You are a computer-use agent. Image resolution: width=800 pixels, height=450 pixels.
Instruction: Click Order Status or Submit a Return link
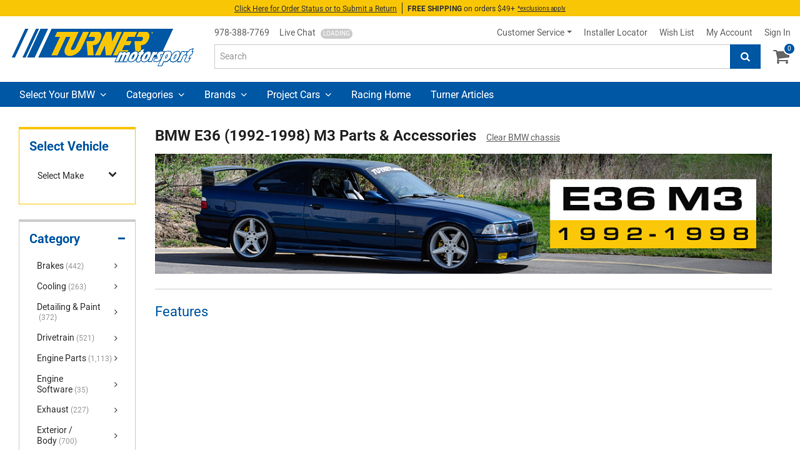pos(315,8)
